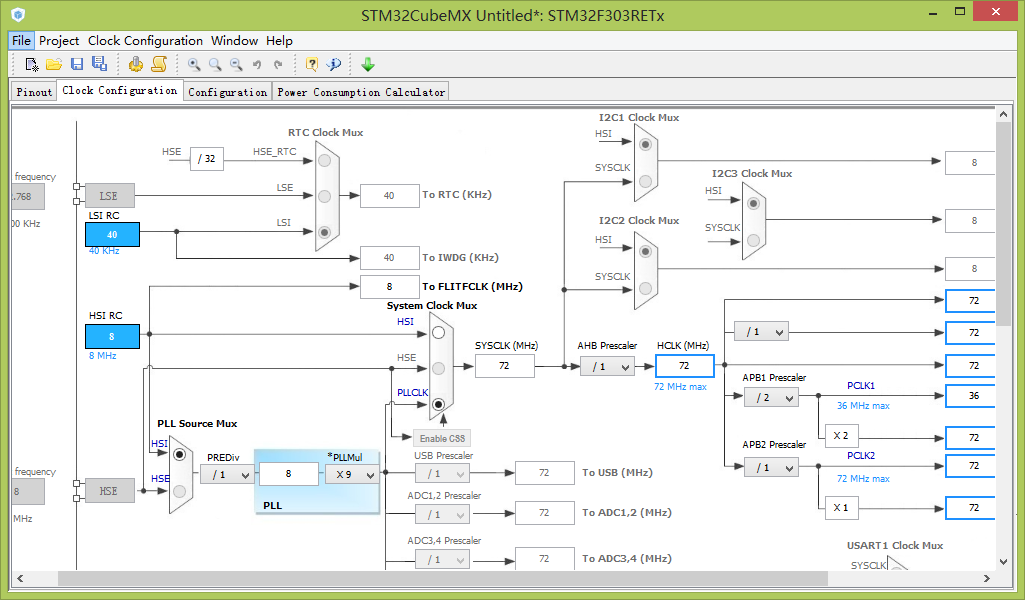1025x600 pixels.
Task: Click the green download arrow icon
Action: click(x=367, y=64)
